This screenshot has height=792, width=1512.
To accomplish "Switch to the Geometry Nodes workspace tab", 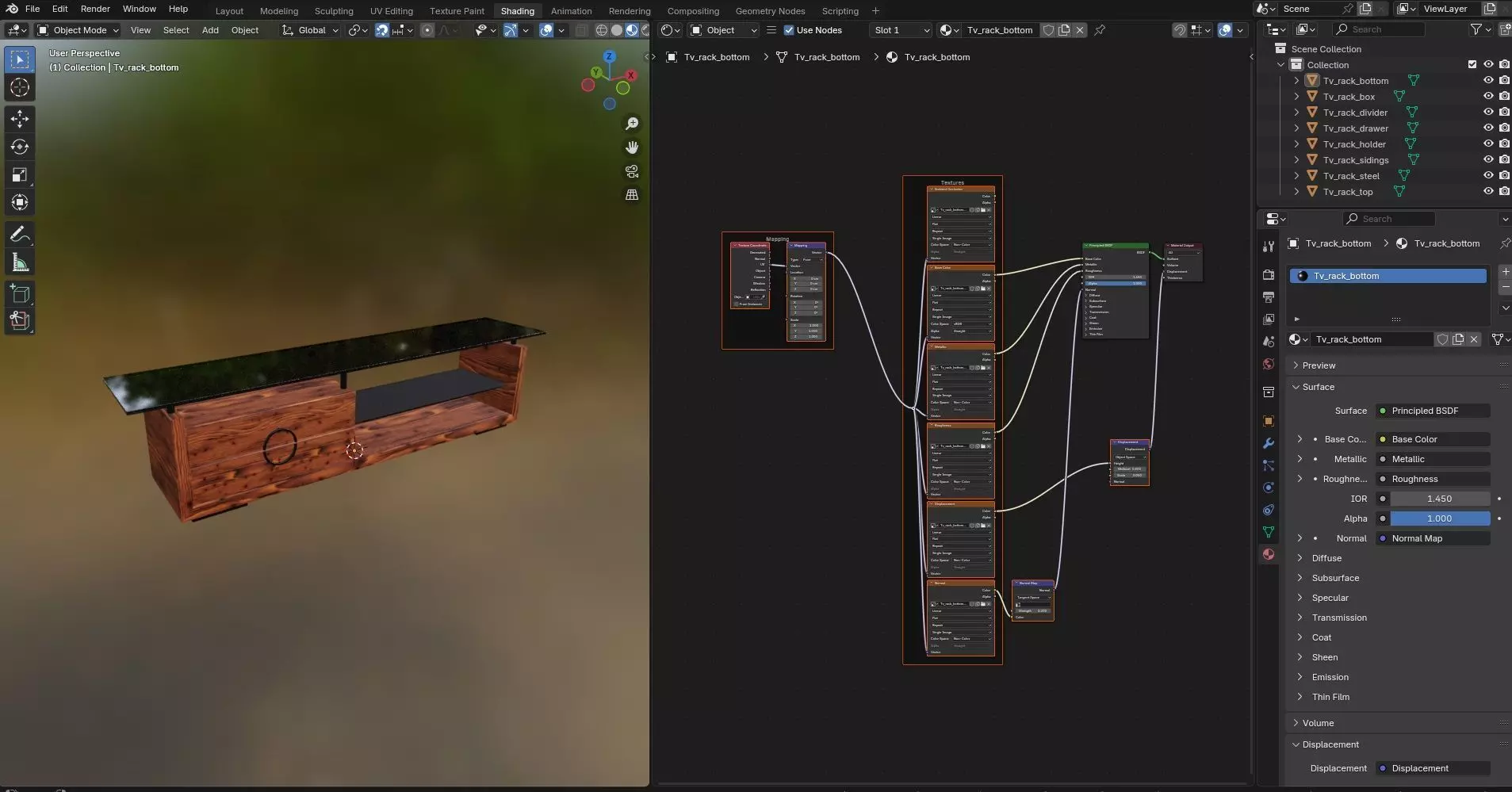I will [770, 11].
